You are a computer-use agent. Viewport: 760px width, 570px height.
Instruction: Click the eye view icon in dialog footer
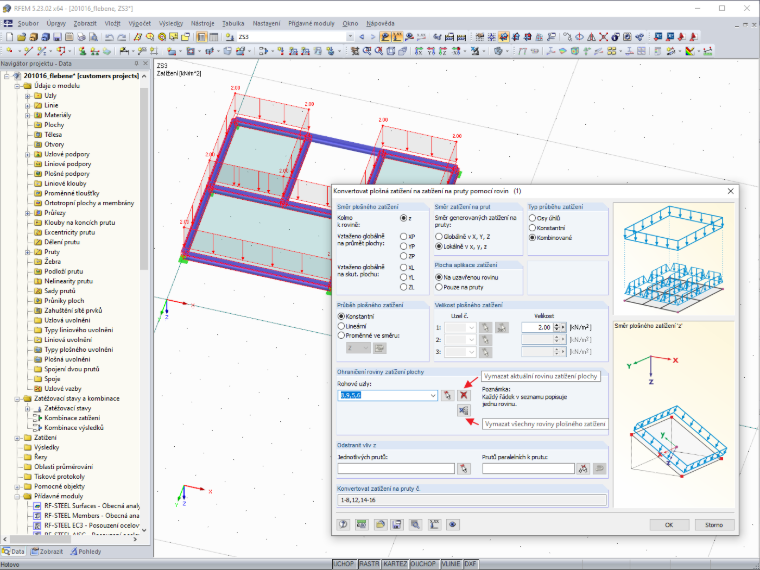click(453, 524)
